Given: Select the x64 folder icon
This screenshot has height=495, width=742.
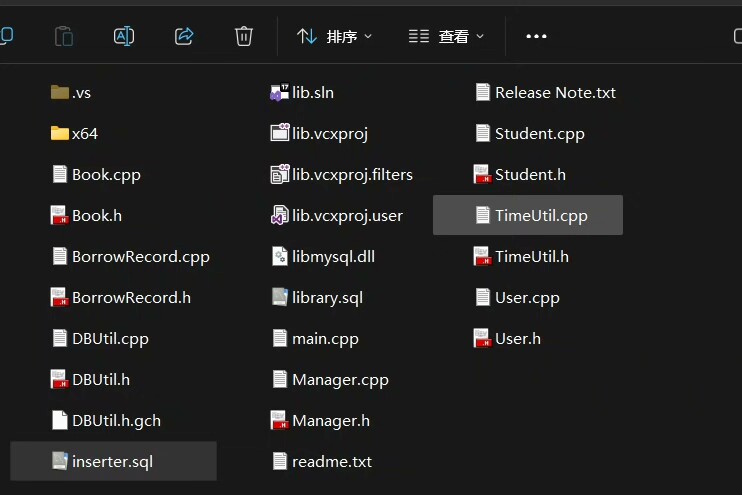Looking at the screenshot, I should [x=60, y=133].
